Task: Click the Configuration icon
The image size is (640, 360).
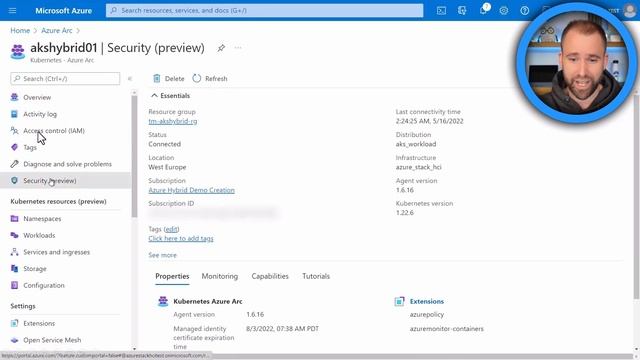Action: pyautogui.click(x=14, y=285)
